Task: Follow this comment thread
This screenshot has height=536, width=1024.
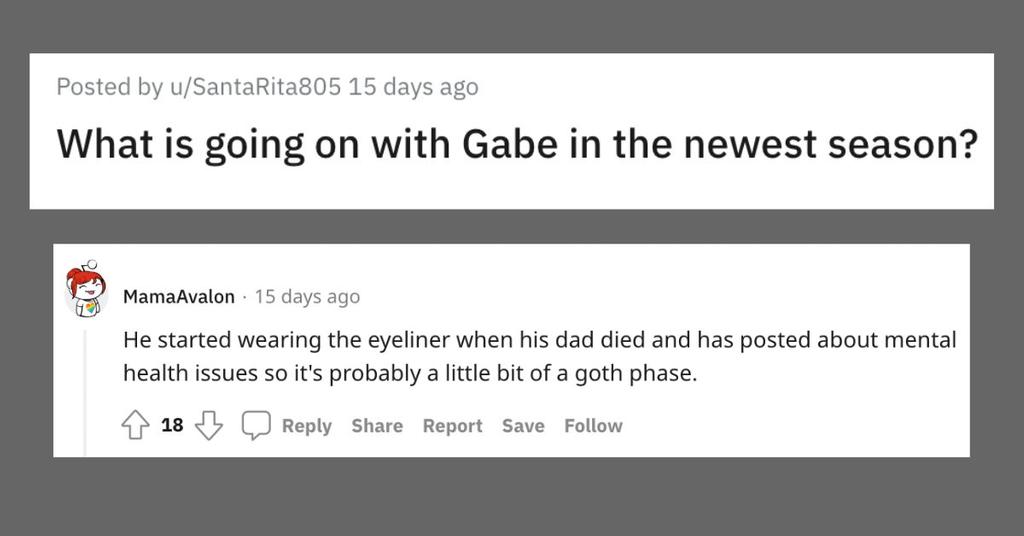Action: click(593, 426)
